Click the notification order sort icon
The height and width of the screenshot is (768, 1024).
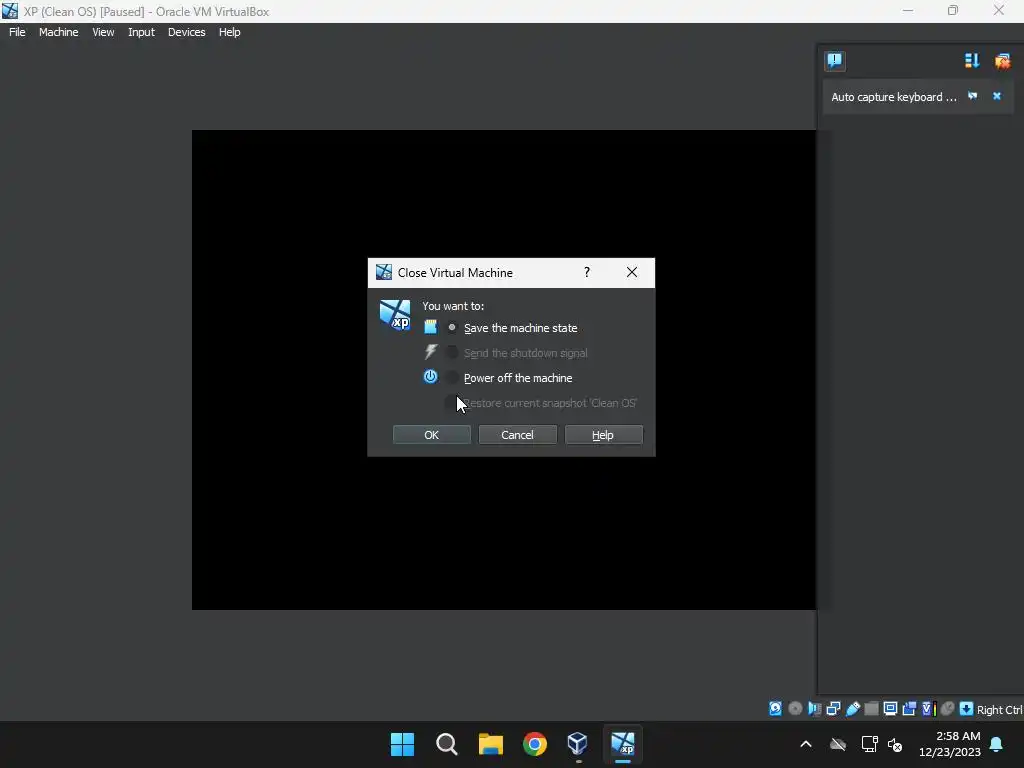[x=972, y=61]
